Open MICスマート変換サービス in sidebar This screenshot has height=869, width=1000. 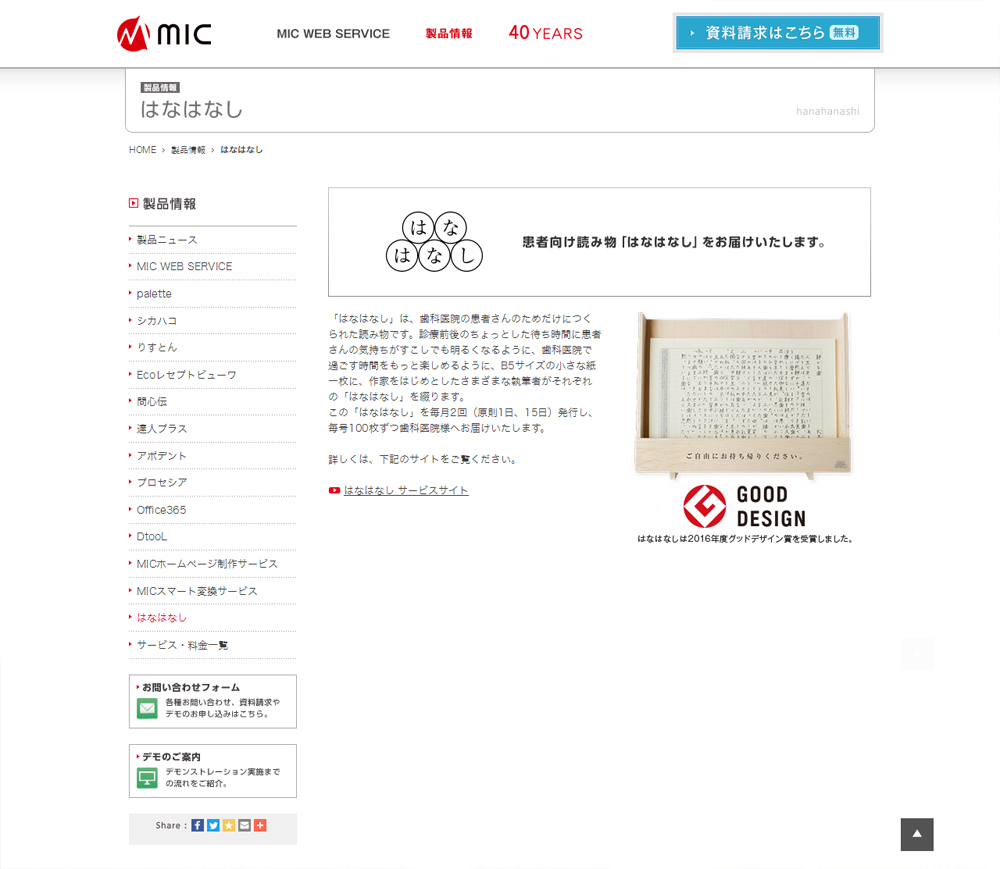197,591
